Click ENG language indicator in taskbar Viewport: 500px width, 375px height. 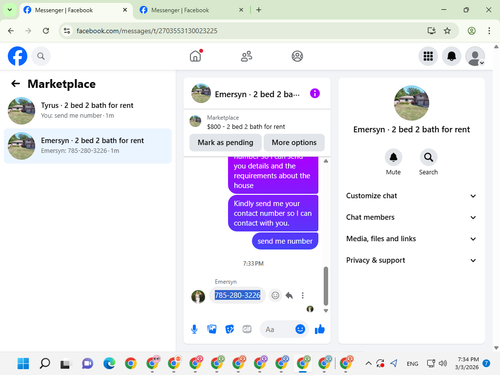(x=412, y=364)
